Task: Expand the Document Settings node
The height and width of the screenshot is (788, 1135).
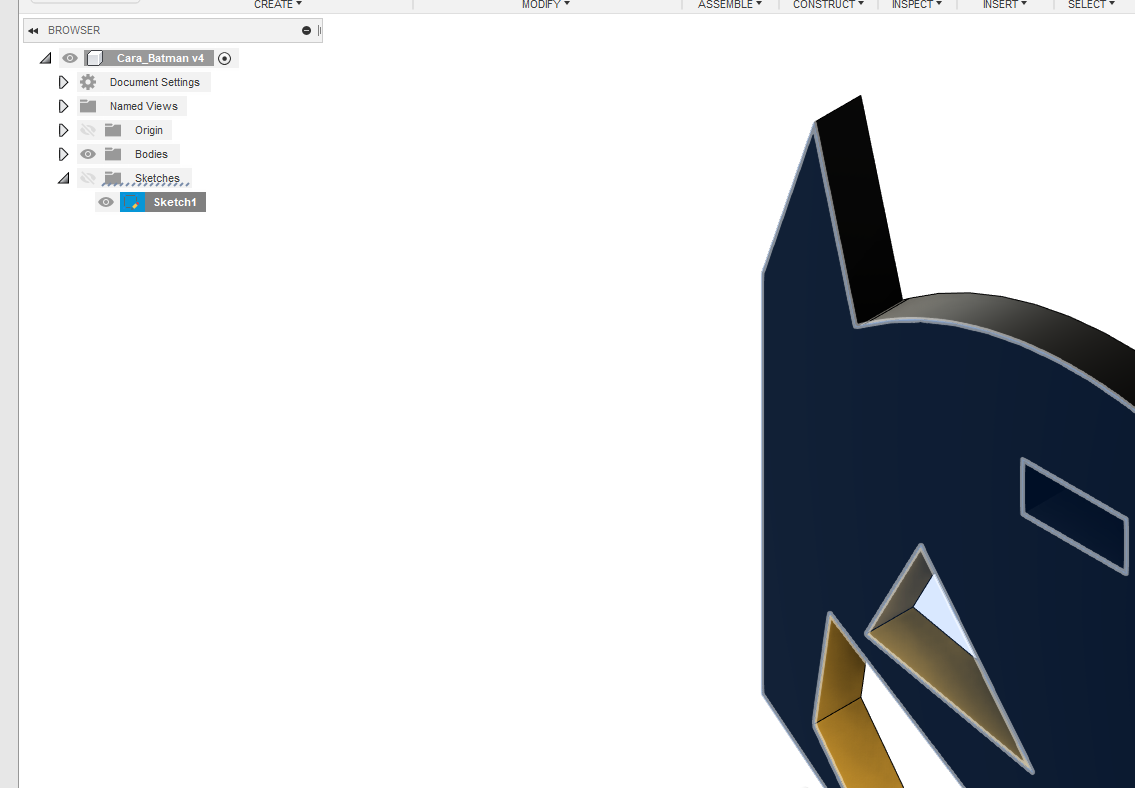Action: (63, 82)
